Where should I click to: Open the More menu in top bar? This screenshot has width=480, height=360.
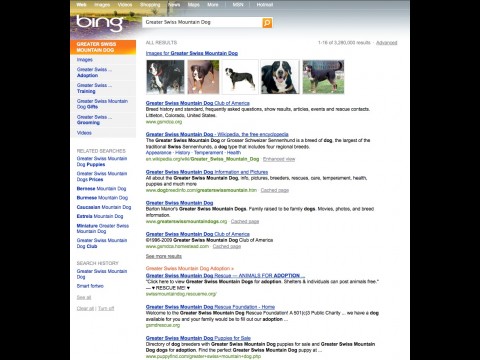click(213, 5)
